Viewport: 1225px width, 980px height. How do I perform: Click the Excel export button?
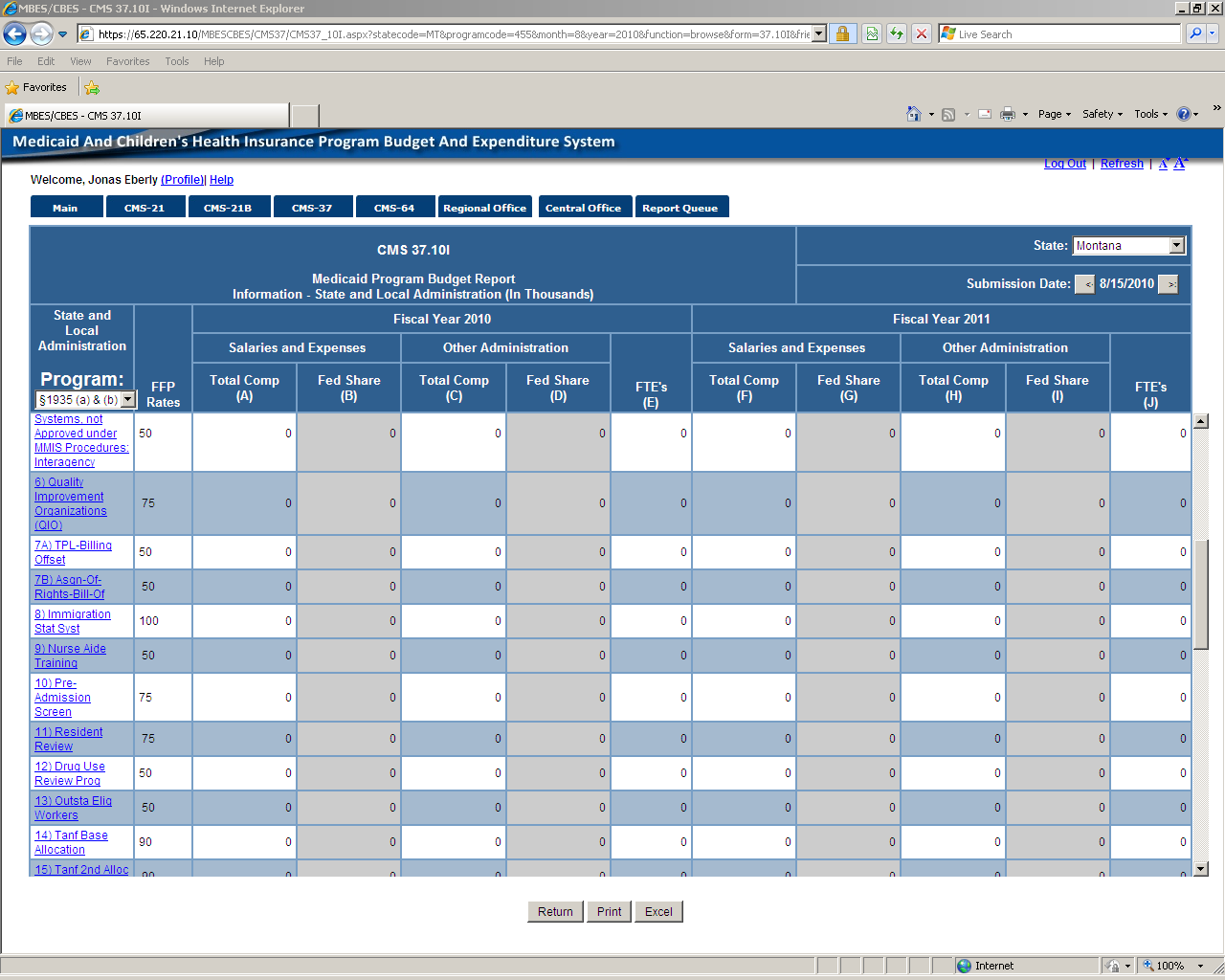[658, 912]
